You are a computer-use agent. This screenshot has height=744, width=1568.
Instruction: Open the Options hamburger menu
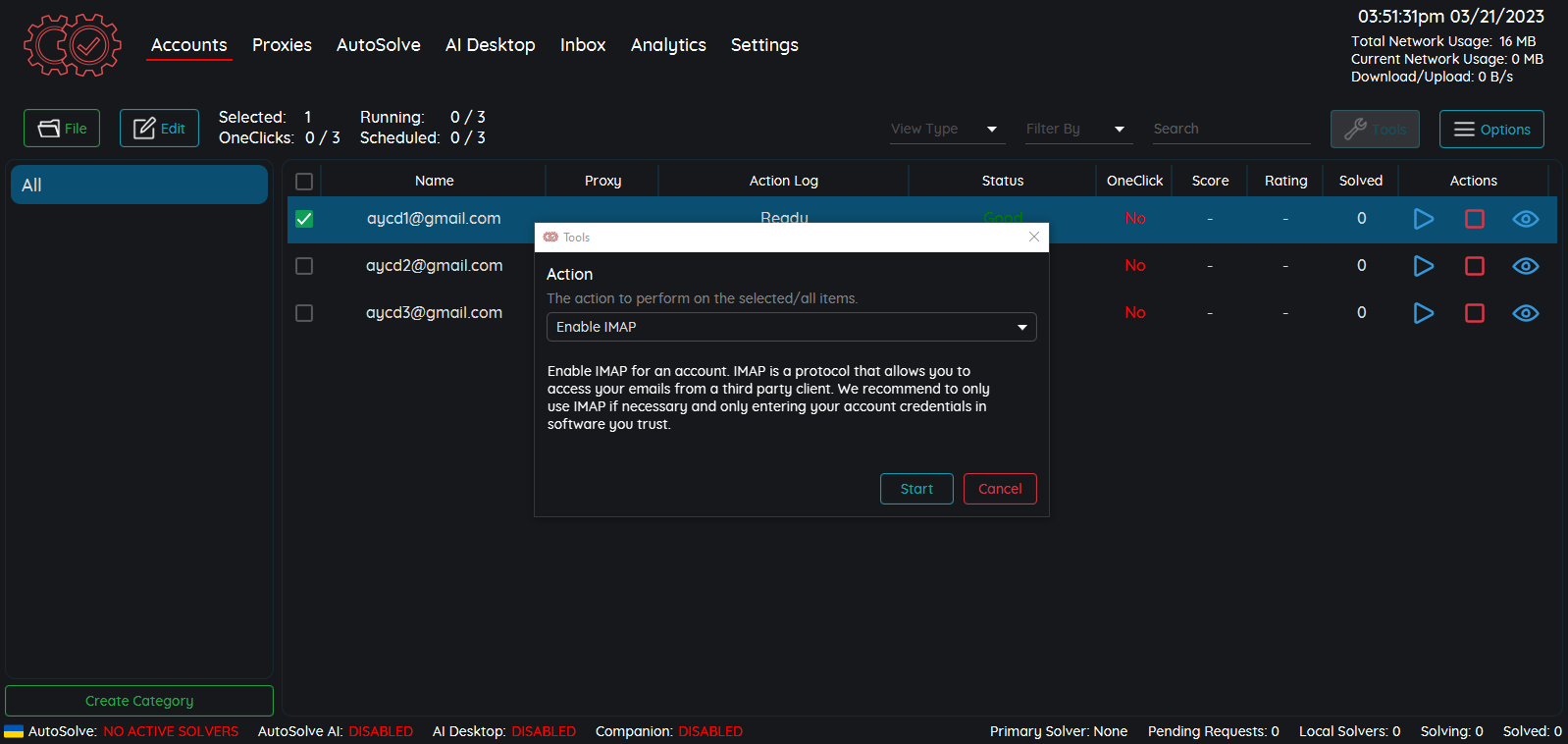pos(1490,130)
